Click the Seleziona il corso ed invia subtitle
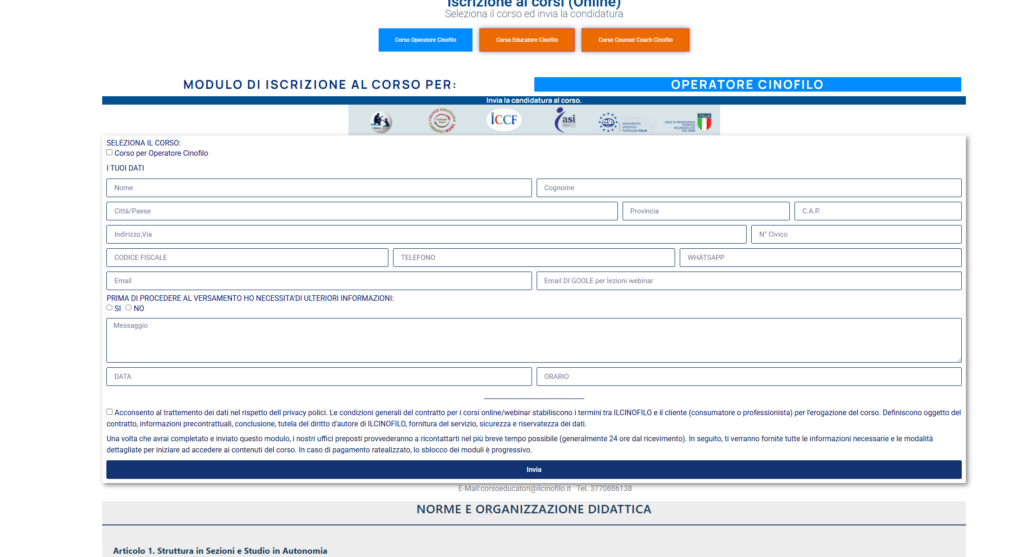This screenshot has height=557, width=1024. click(534, 14)
